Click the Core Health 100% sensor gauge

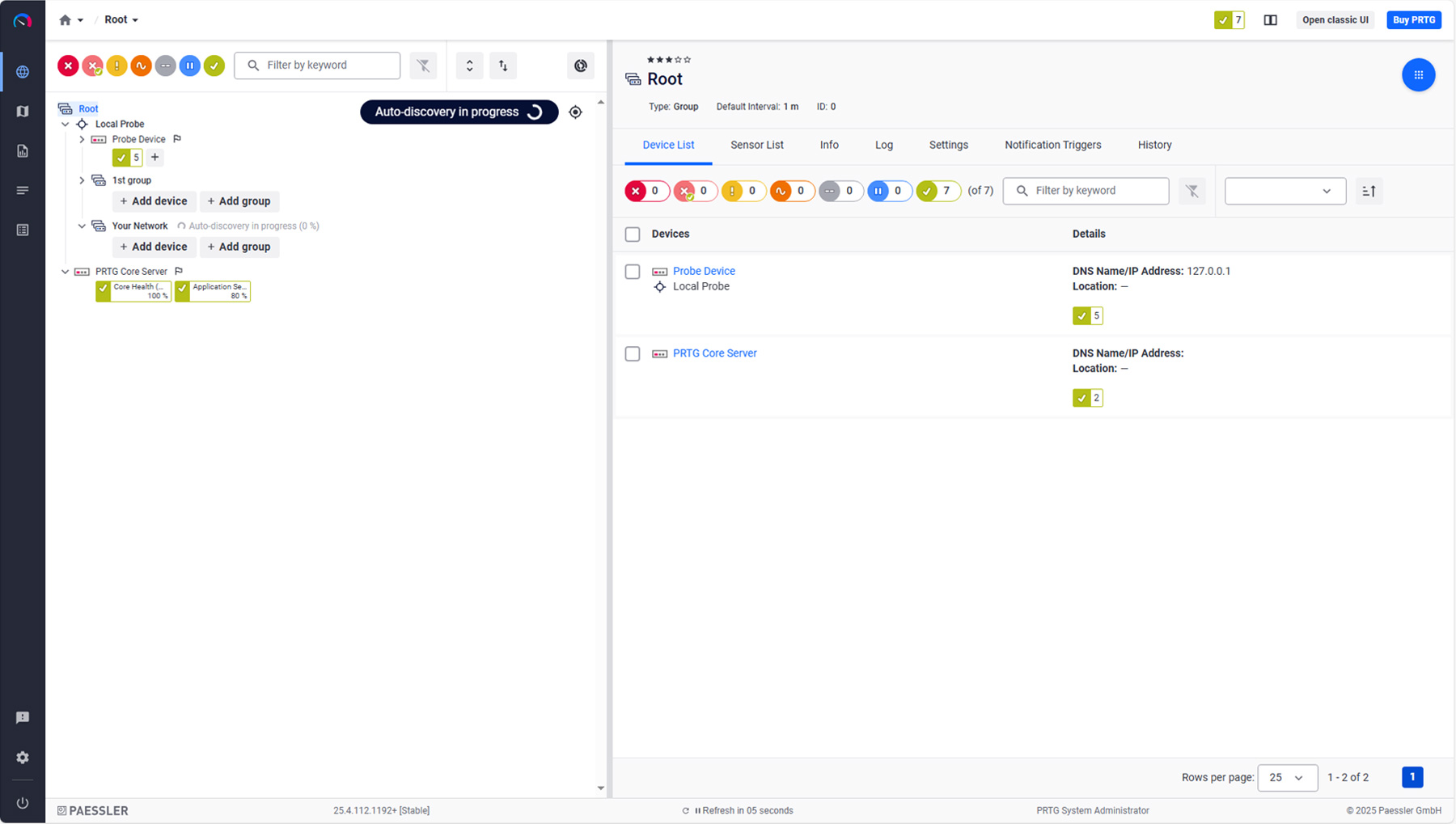click(133, 291)
